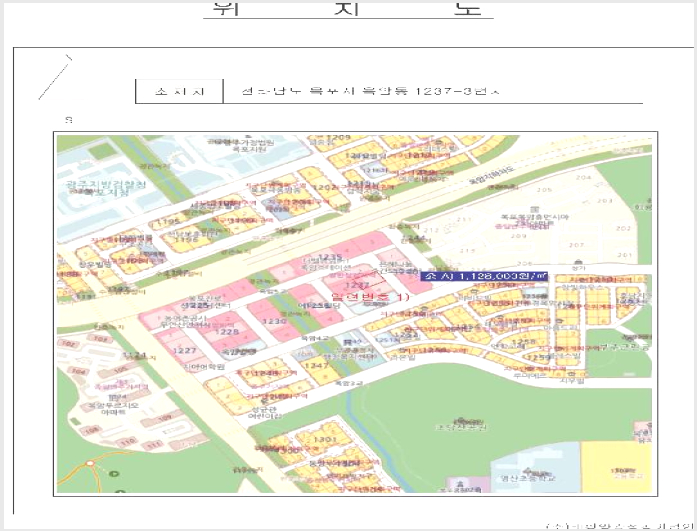Image resolution: width=697 pixels, height=531 pixels.
Task: Click lot number 1301 on the map
Action: pyautogui.click(x=325, y=439)
